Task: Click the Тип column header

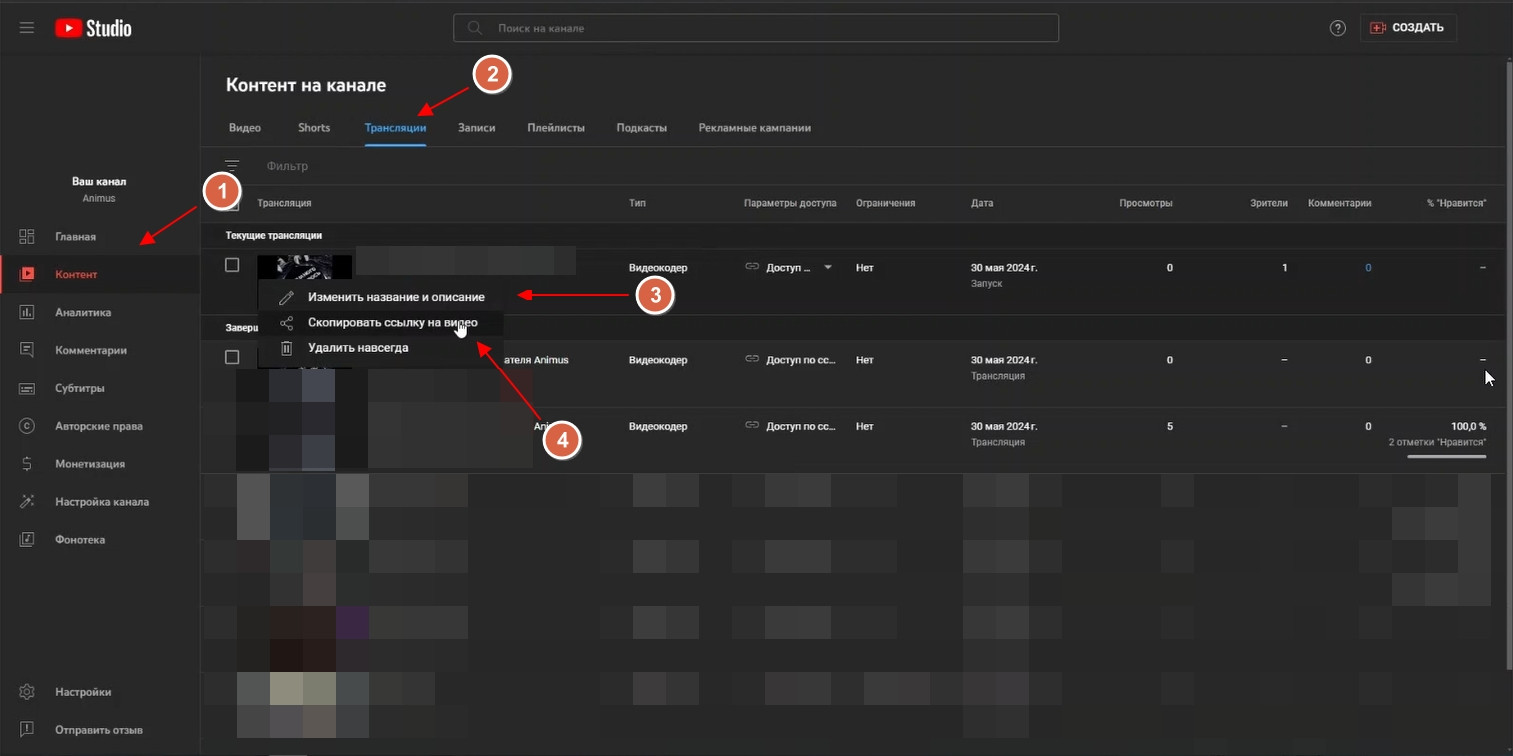Action: pos(637,203)
